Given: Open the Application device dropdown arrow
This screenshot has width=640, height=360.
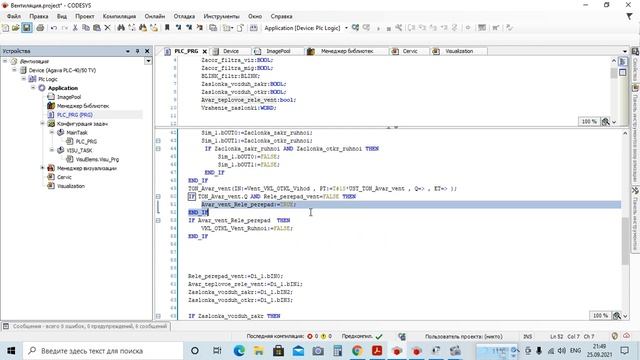Looking at the screenshot, I should tap(346, 28).
